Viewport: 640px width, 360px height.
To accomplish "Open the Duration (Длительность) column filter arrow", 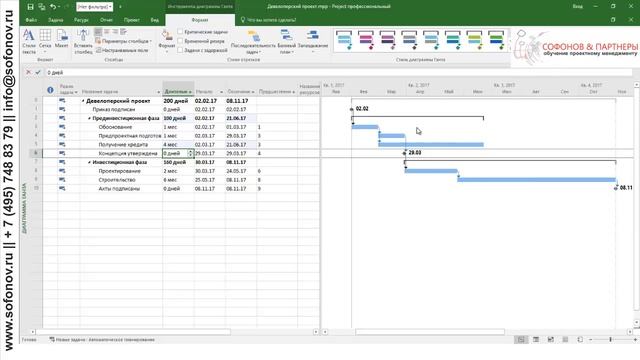I will [190, 92].
